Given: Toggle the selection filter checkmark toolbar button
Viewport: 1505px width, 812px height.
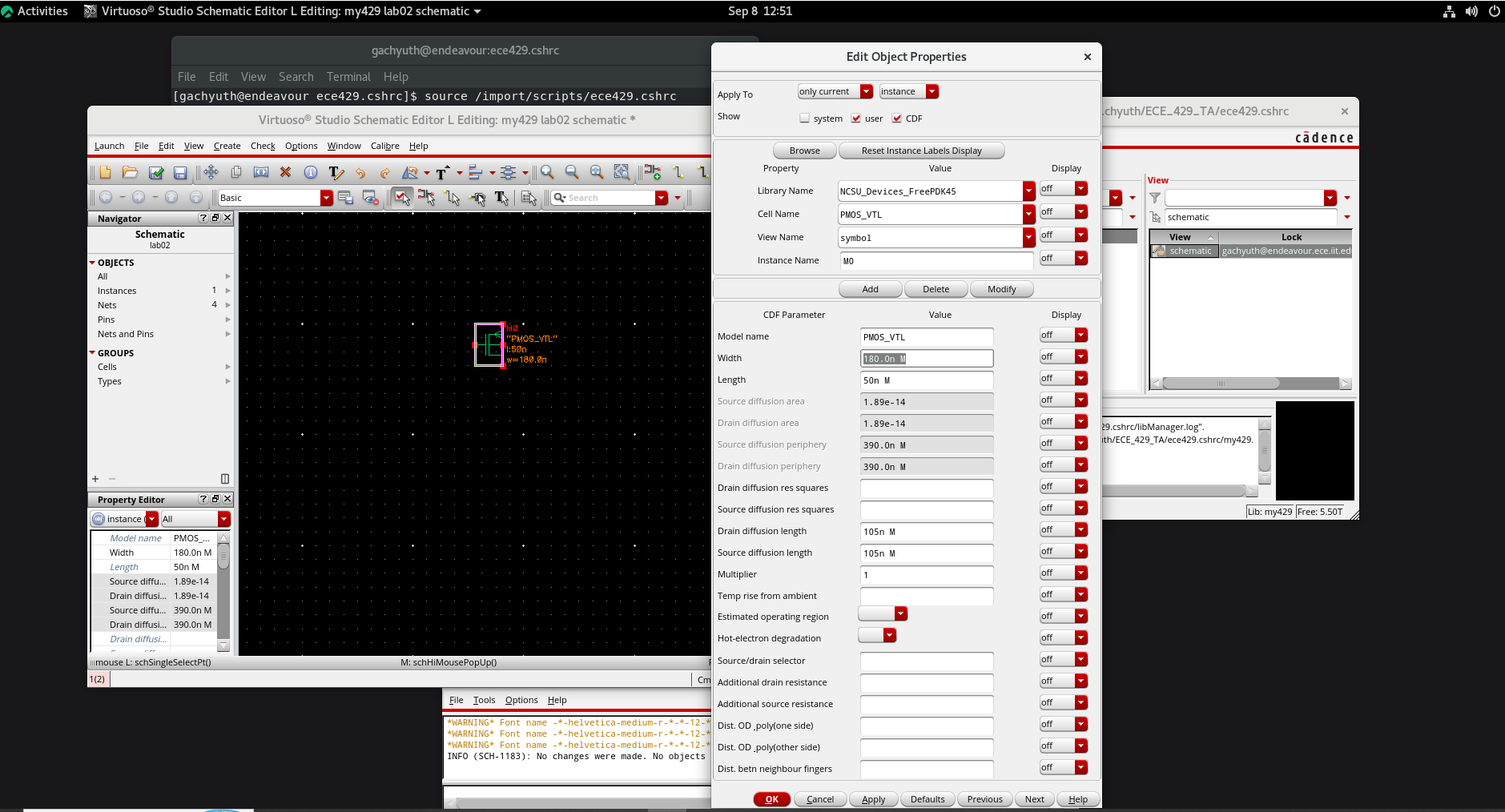Looking at the screenshot, I should tap(401, 198).
